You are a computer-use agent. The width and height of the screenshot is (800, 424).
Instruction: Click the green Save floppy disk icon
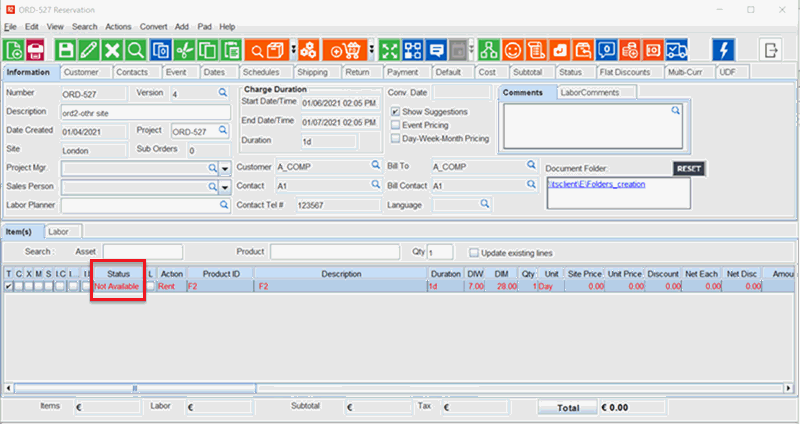[66, 49]
